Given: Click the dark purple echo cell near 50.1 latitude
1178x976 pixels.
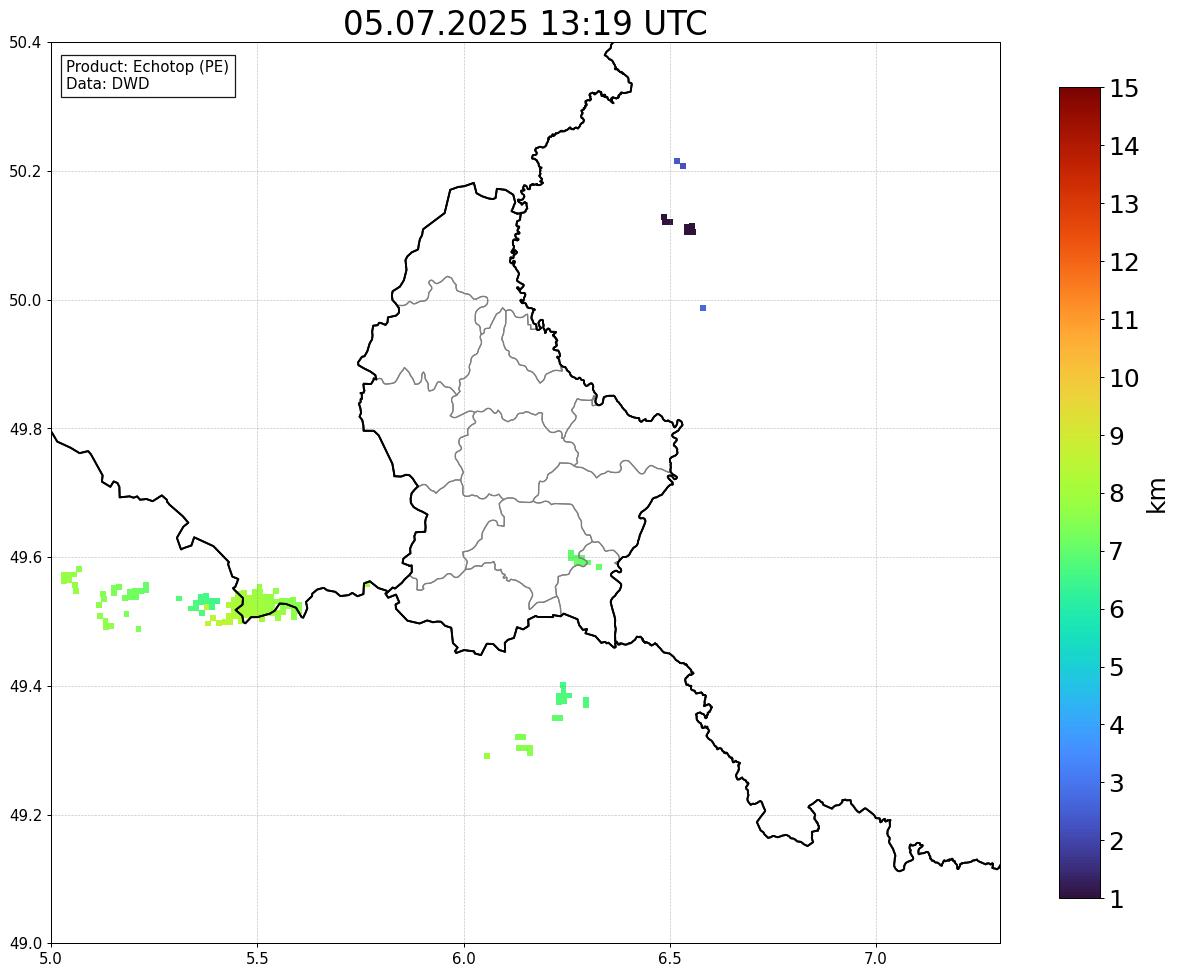Looking at the screenshot, I should 690,229.
